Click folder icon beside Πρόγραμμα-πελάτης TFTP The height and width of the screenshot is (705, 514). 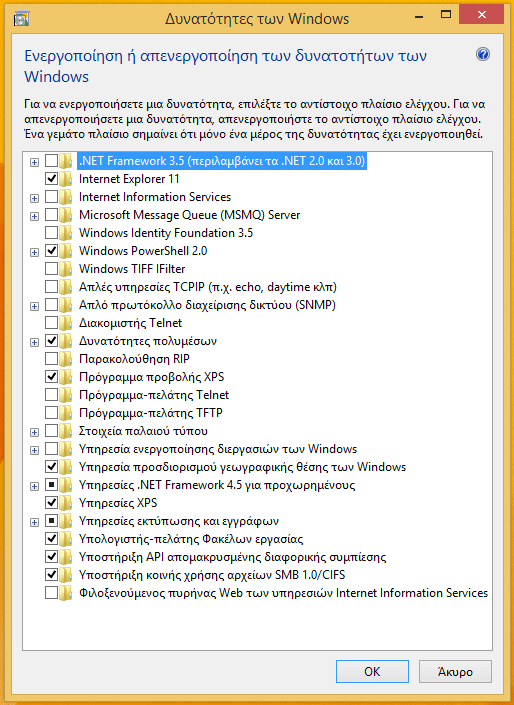(x=66, y=413)
